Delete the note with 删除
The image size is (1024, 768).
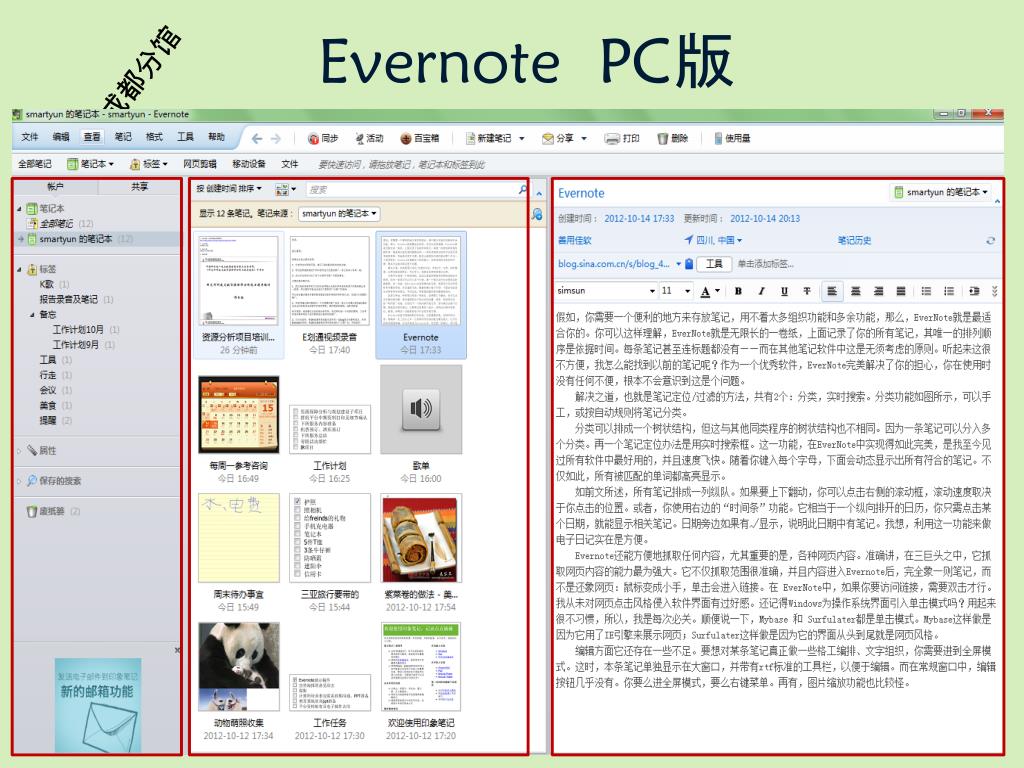673,138
